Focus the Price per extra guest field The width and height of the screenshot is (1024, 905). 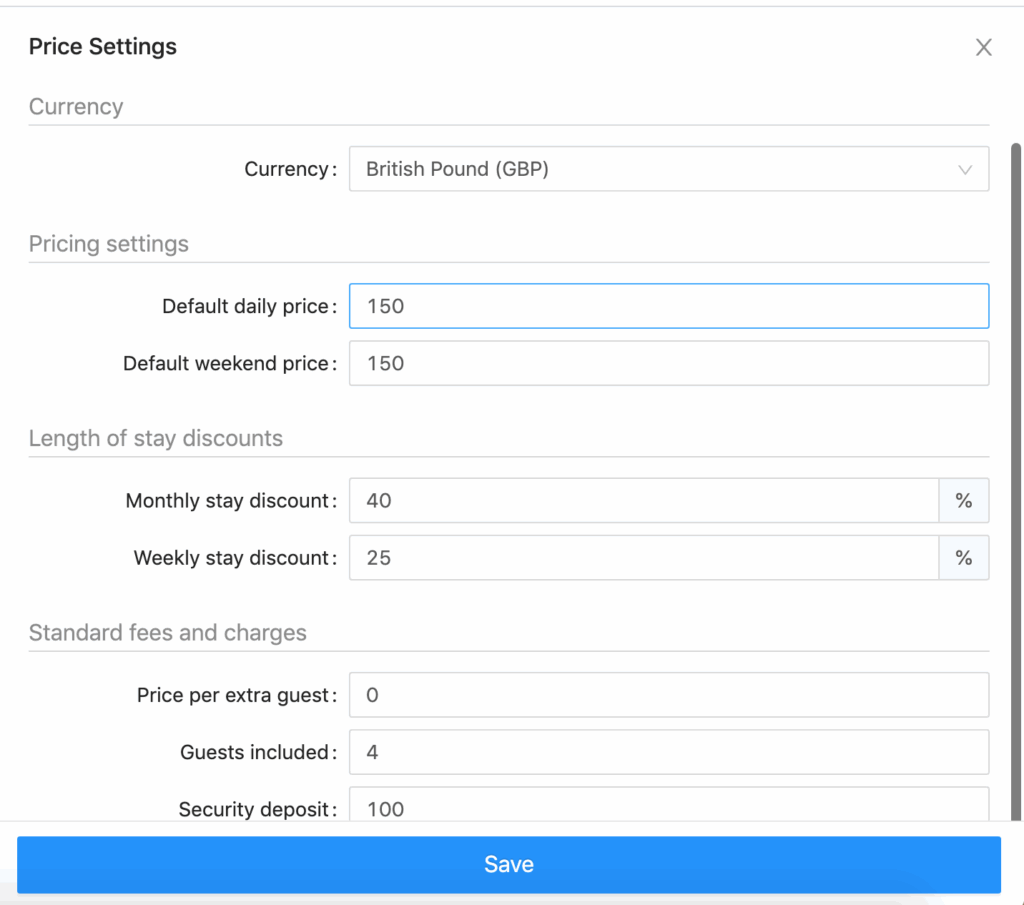point(668,695)
